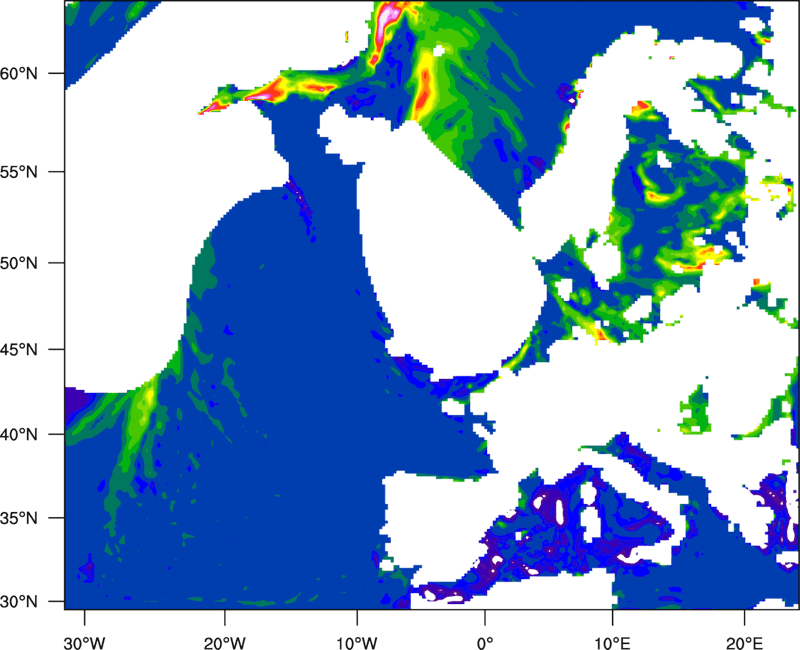Click the 40°N latitude label
Viewport: 800px width, 650px height.
click(x=19, y=435)
